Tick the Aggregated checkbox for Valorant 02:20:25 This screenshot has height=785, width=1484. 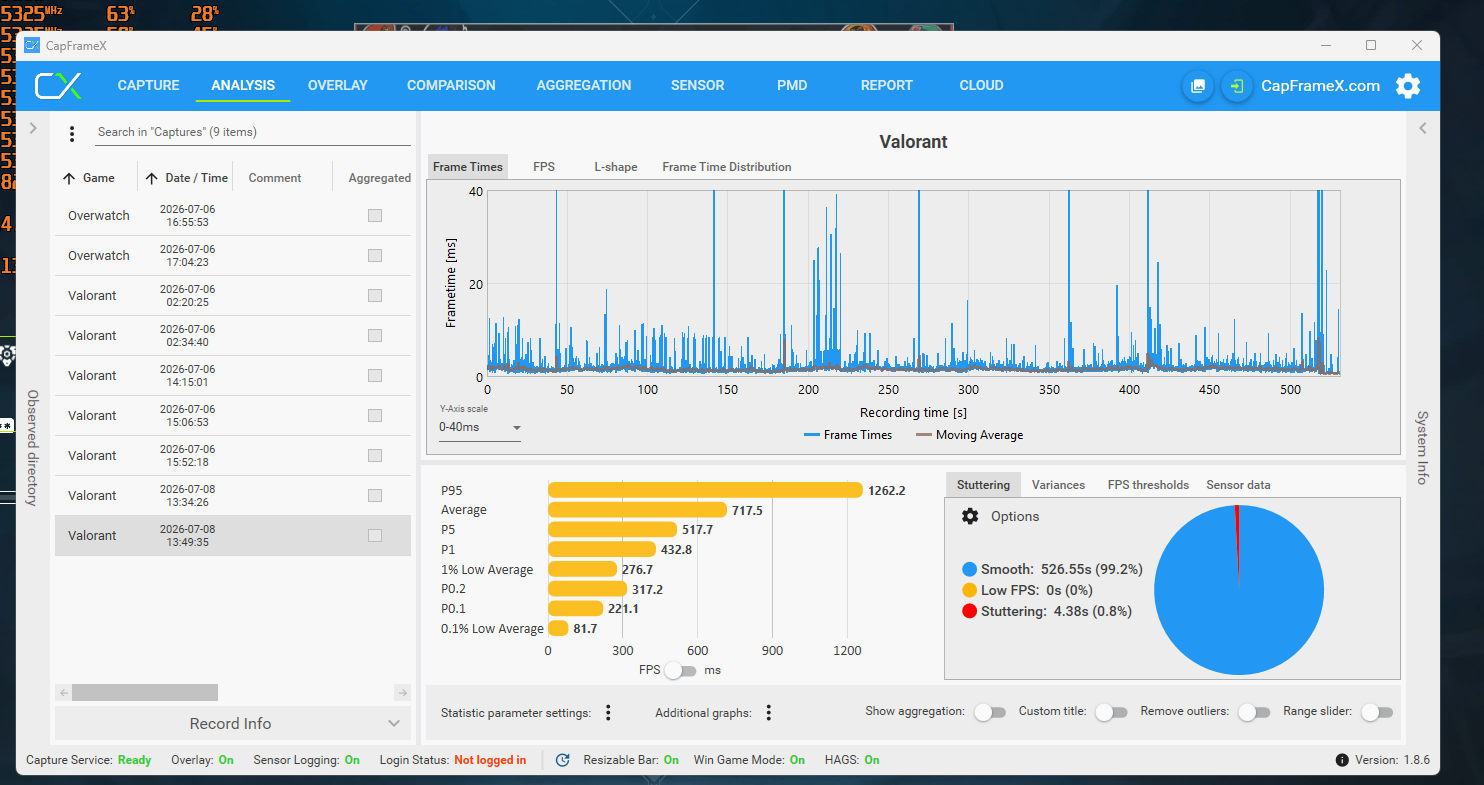coord(375,295)
